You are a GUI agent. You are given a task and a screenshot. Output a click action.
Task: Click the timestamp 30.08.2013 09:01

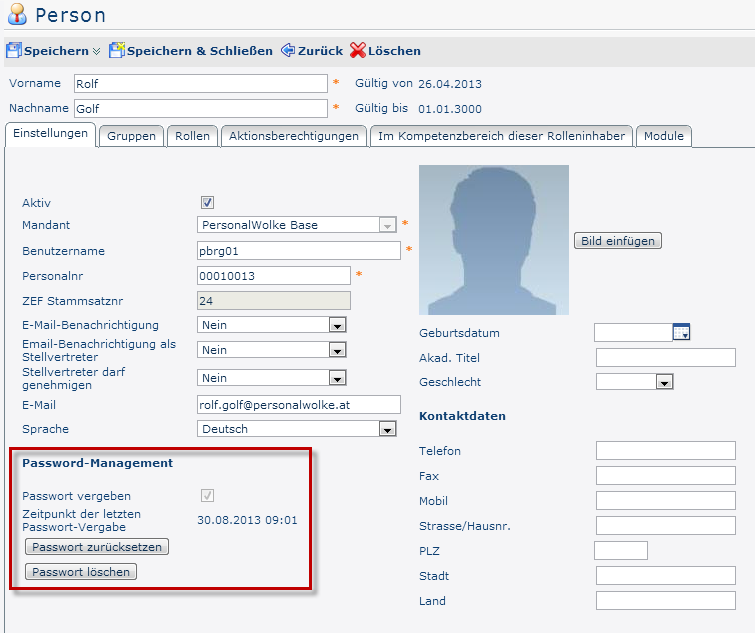[247, 520]
